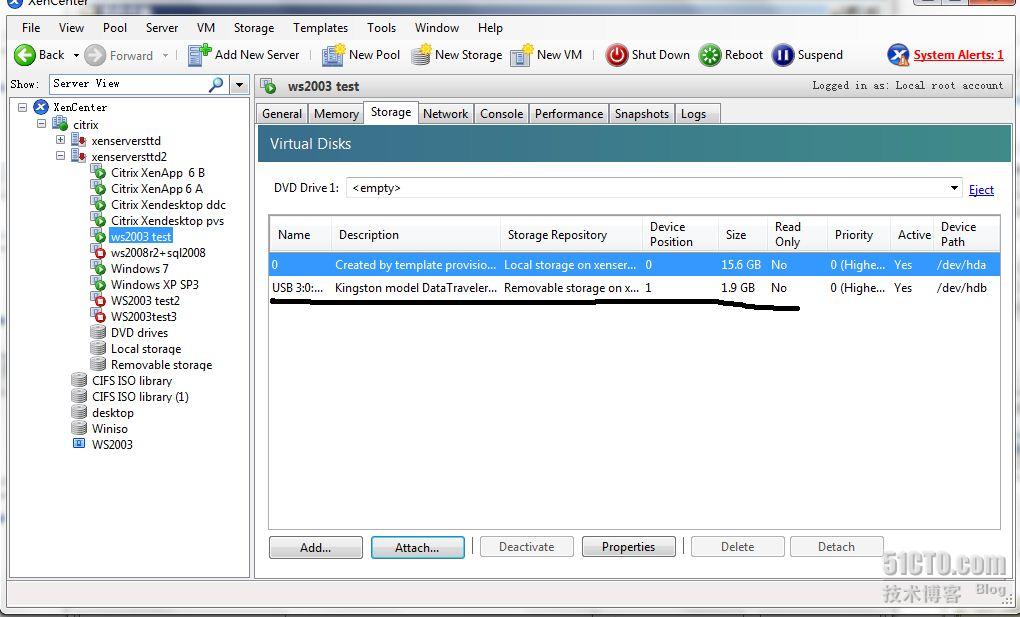The height and width of the screenshot is (617, 1020).
Task: Click the storage icon beside desktop
Action: point(79,412)
